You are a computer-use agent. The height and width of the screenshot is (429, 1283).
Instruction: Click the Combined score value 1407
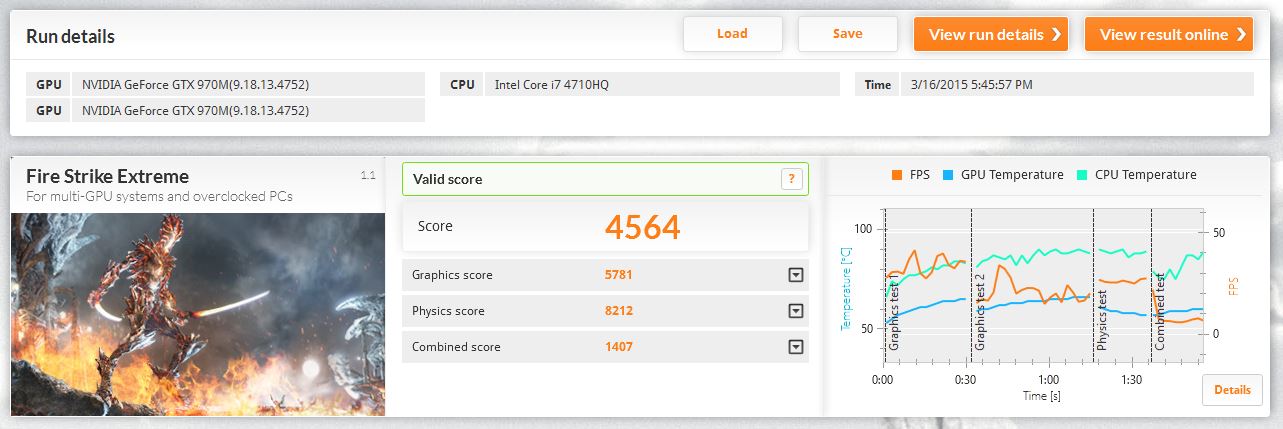tap(618, 347)
